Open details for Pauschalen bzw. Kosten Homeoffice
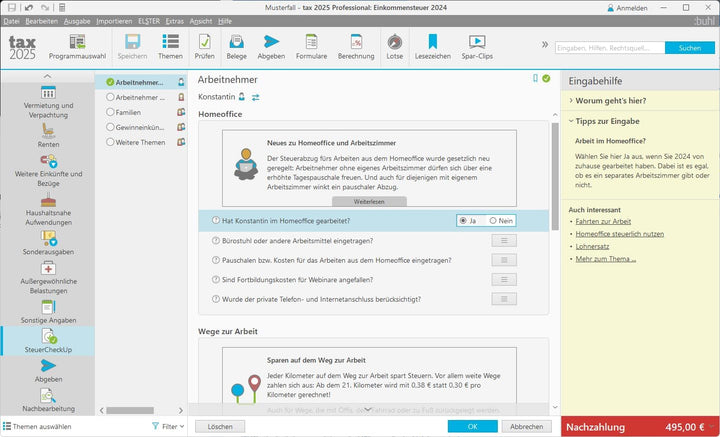Viewport: 720px width, 437px height. (x=504, y=260)
